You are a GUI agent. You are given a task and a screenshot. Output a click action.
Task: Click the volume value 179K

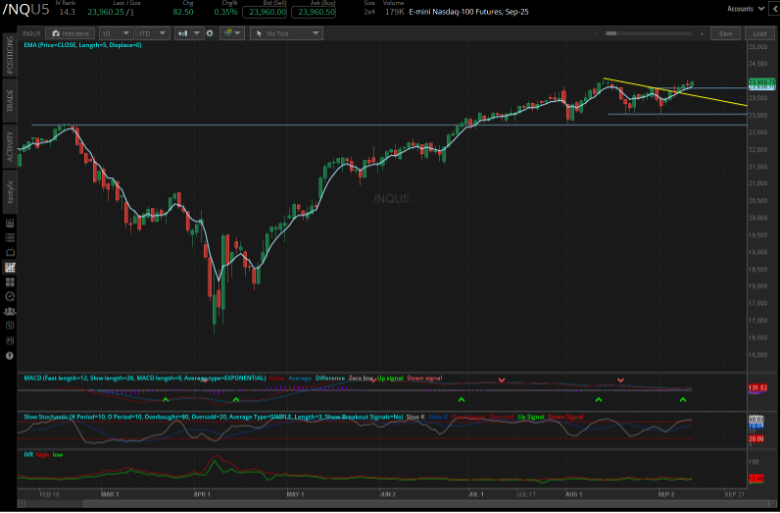[394, 12]
